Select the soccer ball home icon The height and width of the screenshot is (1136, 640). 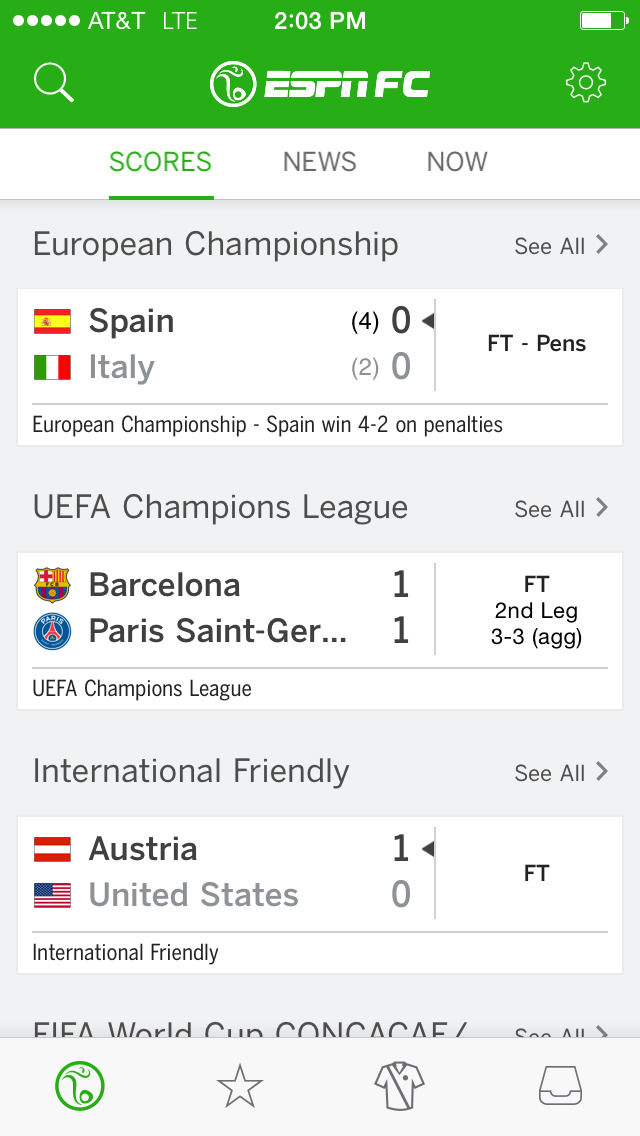pos(80,1085)
